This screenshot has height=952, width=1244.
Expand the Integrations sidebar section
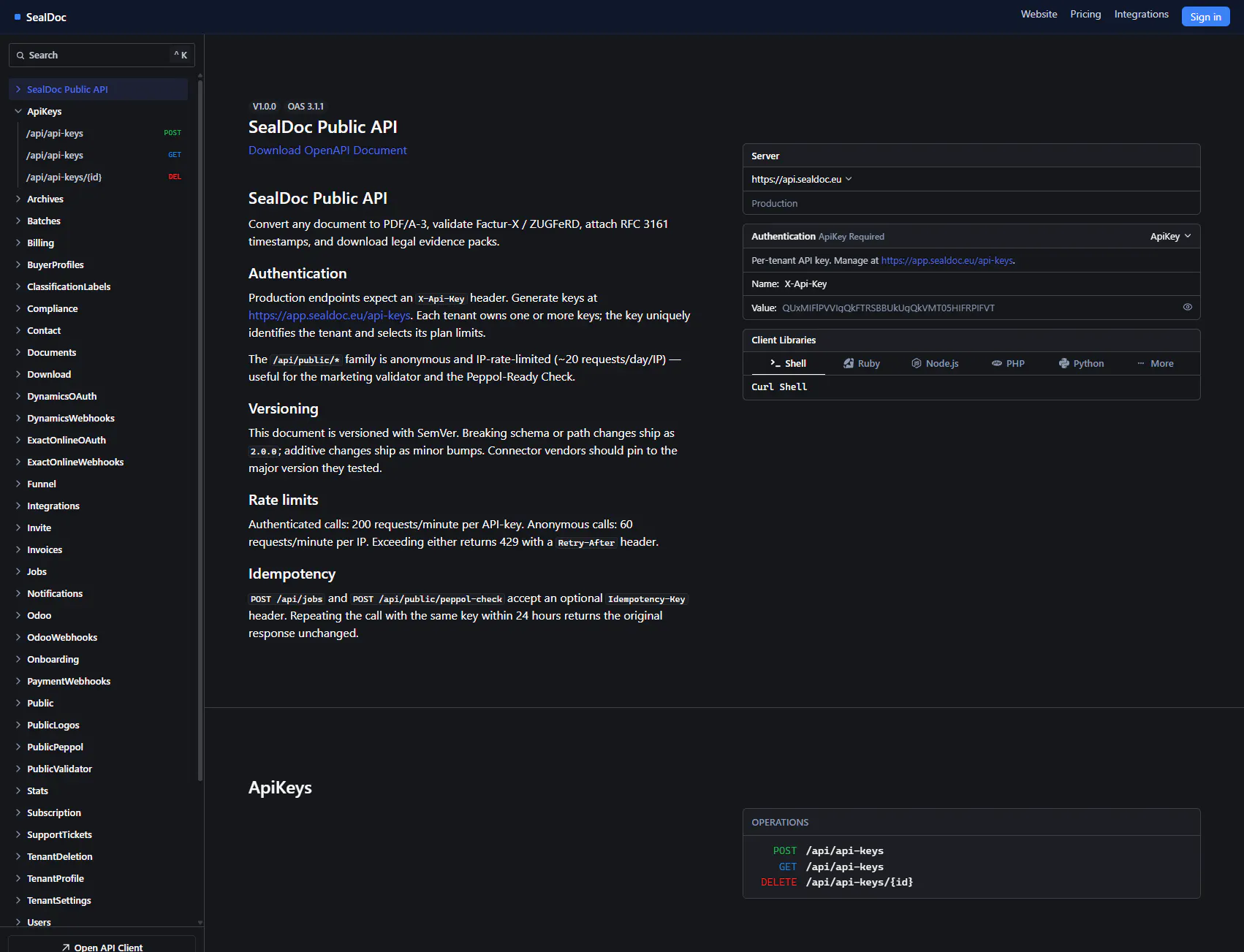click(98, 506)
